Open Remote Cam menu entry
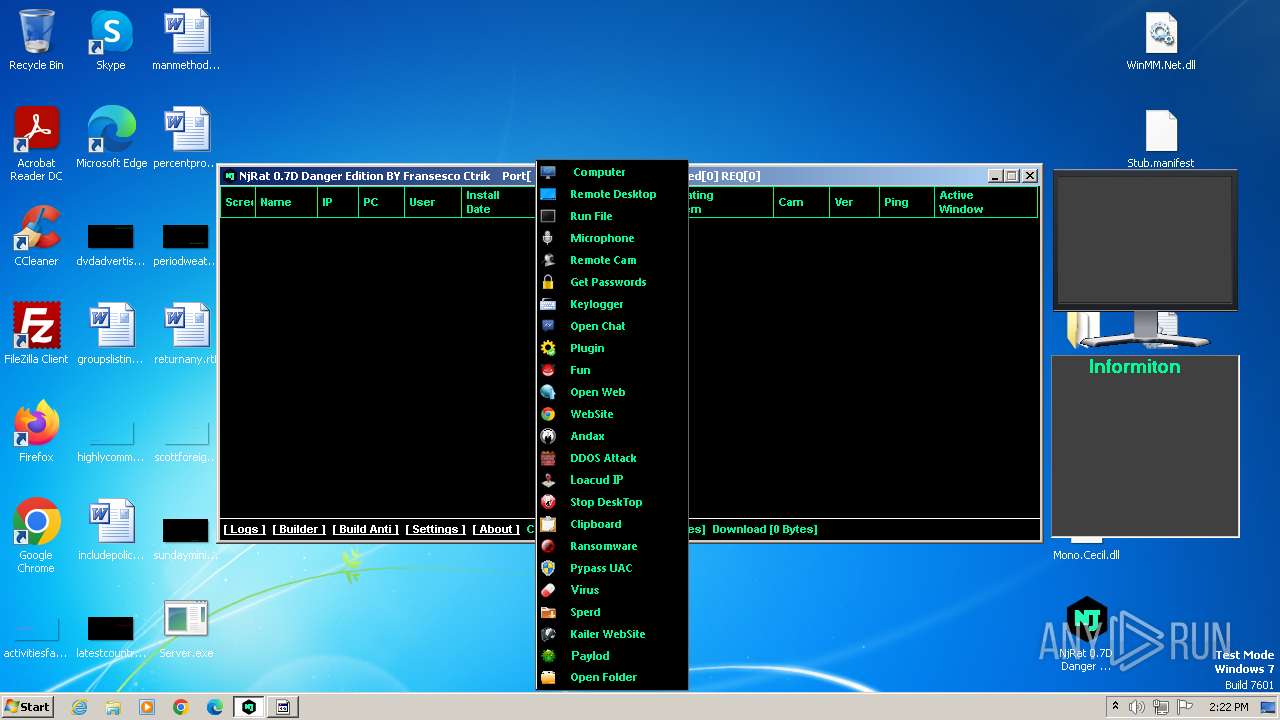The width and height of the screenshot is (1280, 720). (612, 260)
